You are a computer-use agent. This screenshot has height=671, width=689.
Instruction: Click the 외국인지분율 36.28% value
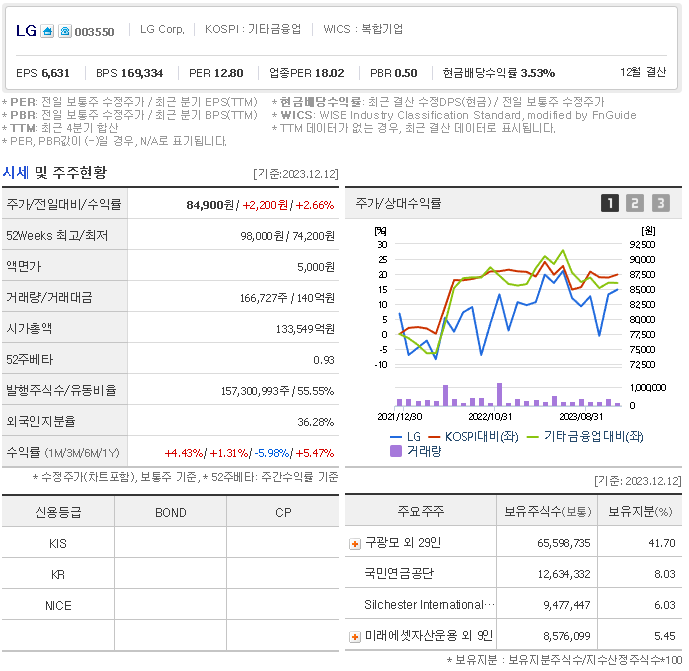pyautogui.click(x=315, y=422)
